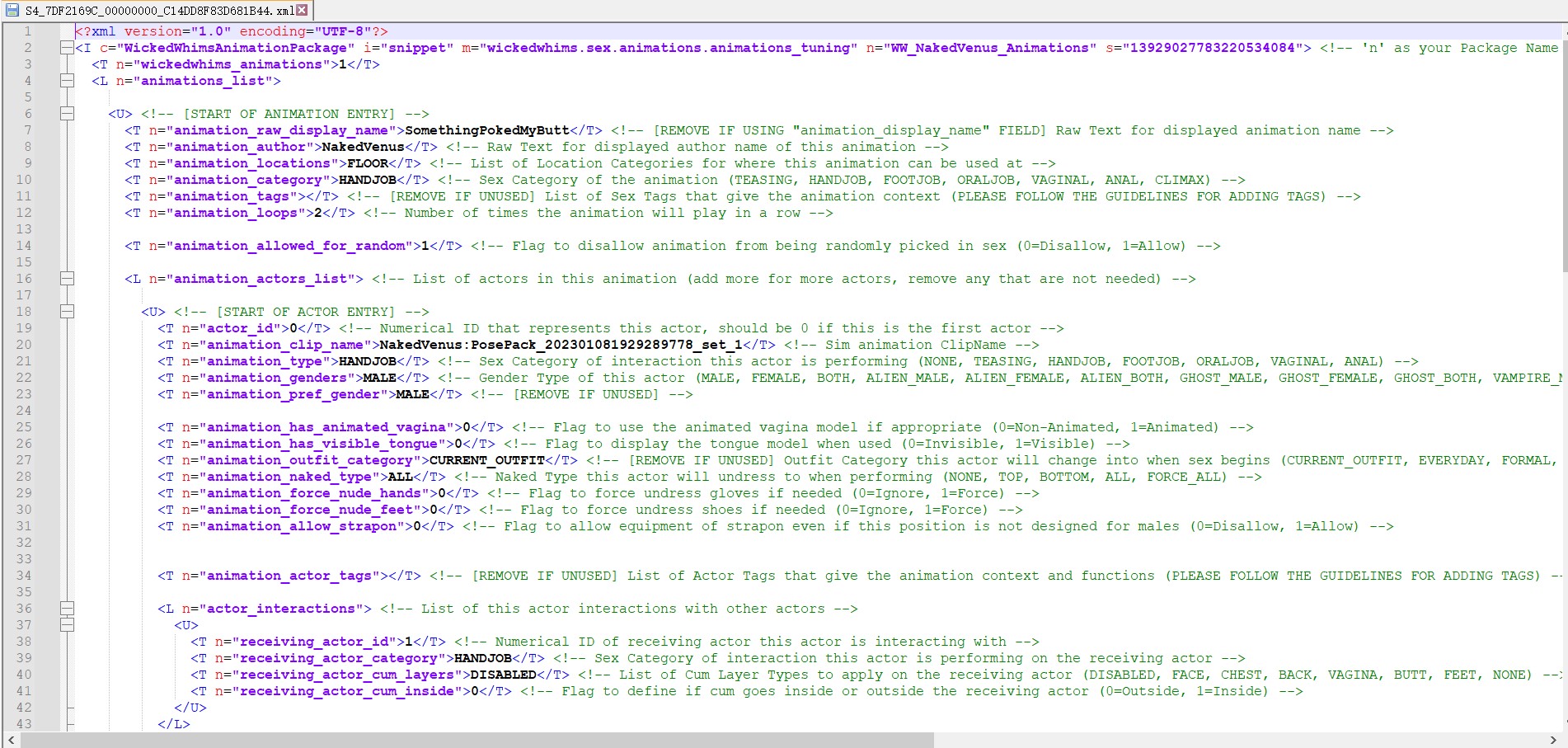The height and width of the screenshot is (748, 1568).
Task: Click the DISABLED value on line 40
Action: tap(504, 675)
